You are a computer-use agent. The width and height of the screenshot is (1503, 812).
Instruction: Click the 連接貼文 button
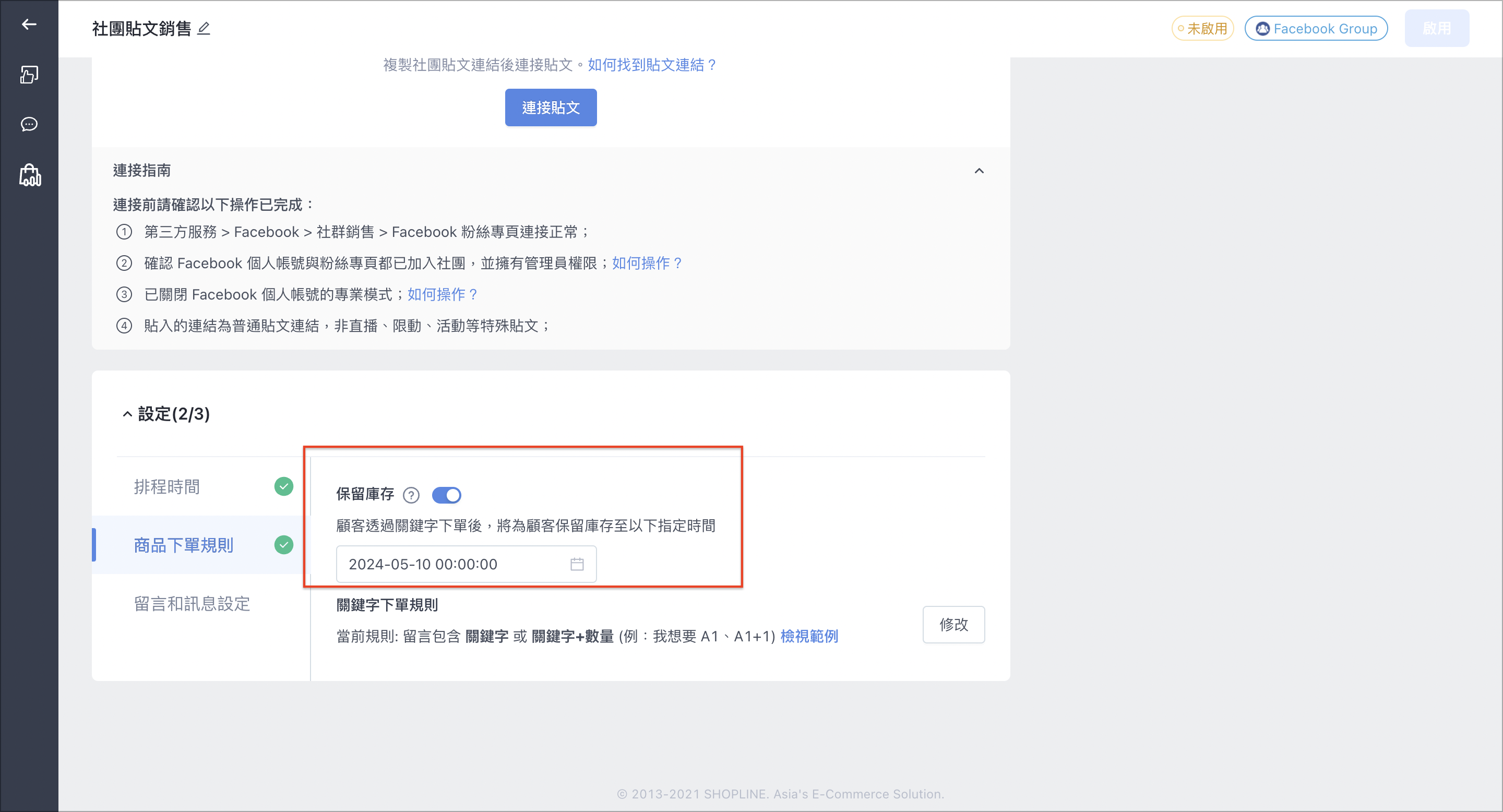[551, 108]
